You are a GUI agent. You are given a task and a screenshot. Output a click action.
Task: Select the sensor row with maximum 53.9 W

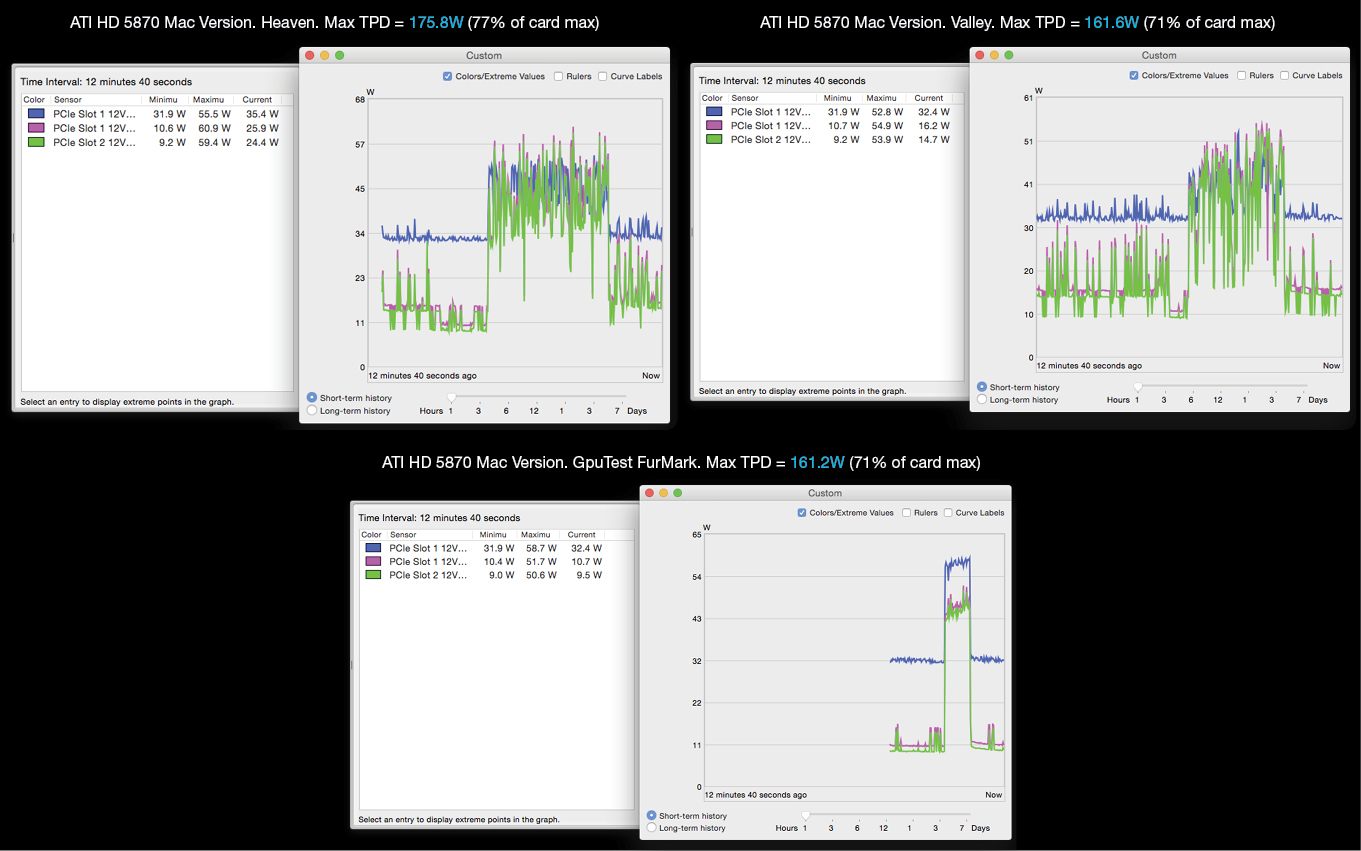click(832, 140)
